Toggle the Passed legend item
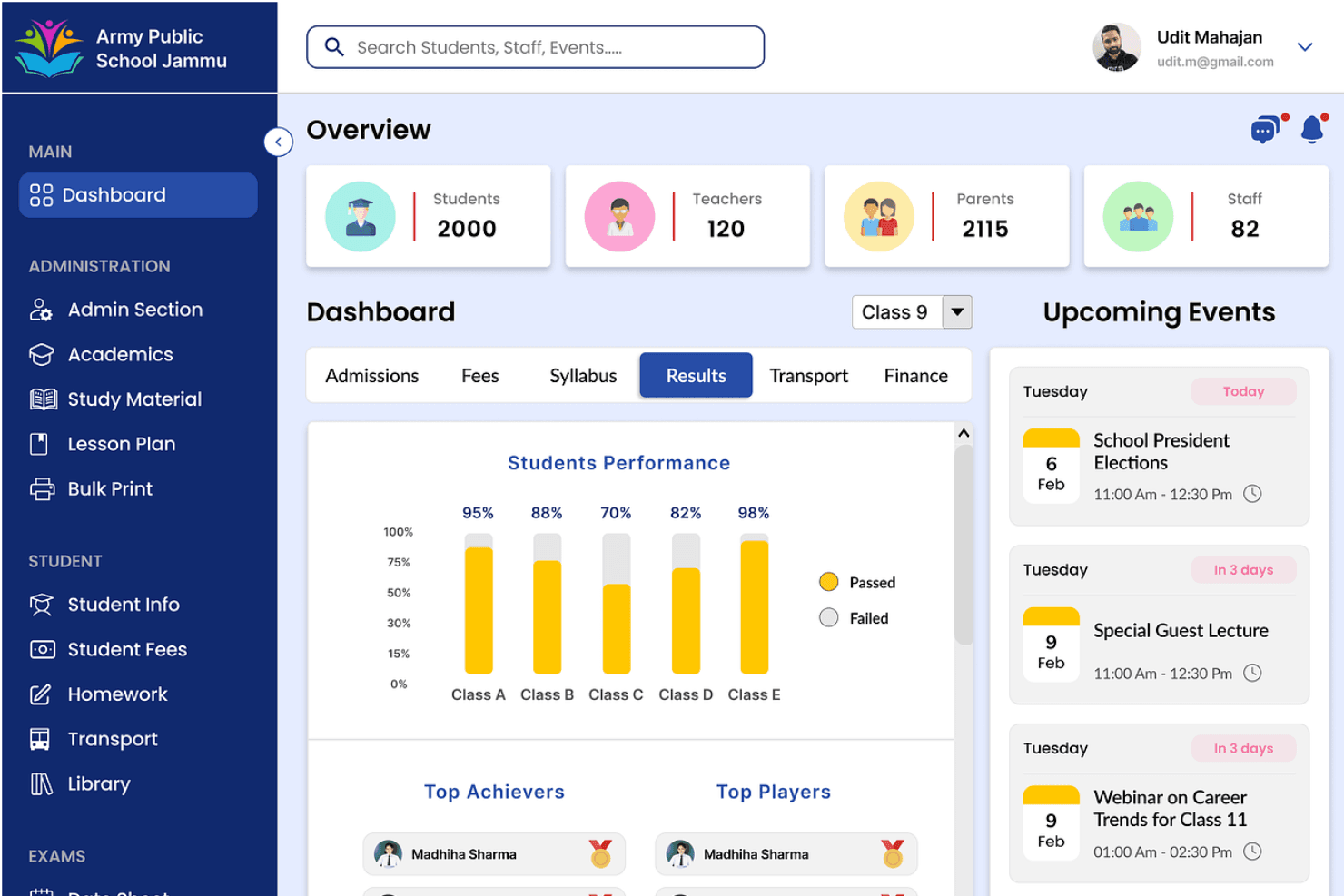Viewport: 1344px width, 896px height. (x=857, y=582)
